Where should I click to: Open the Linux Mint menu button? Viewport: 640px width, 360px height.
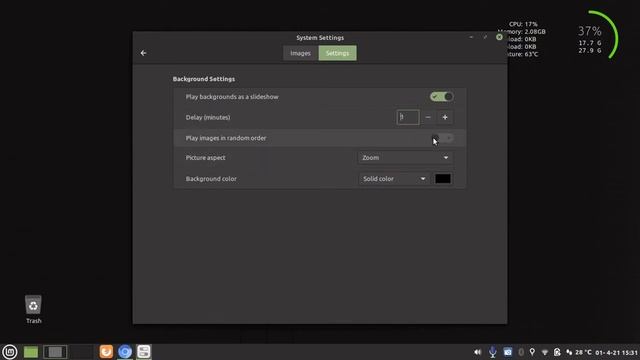click(9, 351)
